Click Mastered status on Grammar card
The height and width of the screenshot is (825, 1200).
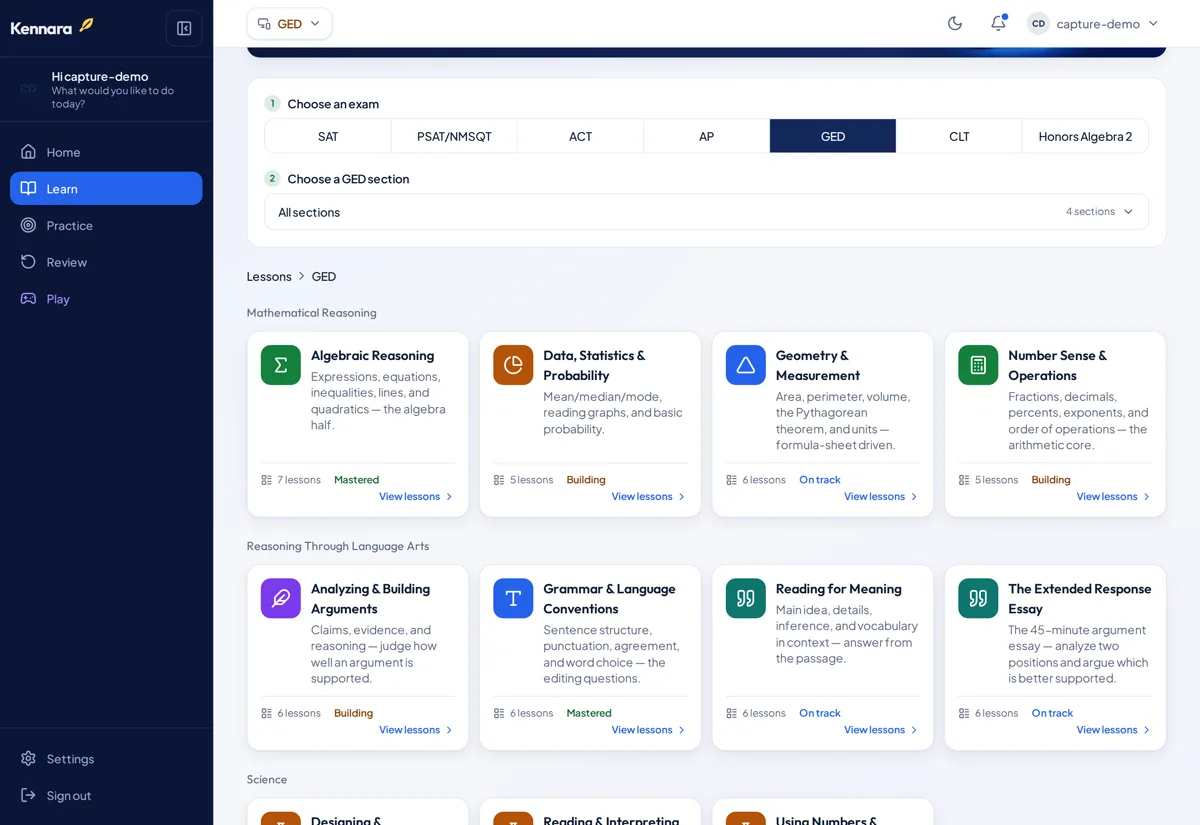(x=589, y=713)
